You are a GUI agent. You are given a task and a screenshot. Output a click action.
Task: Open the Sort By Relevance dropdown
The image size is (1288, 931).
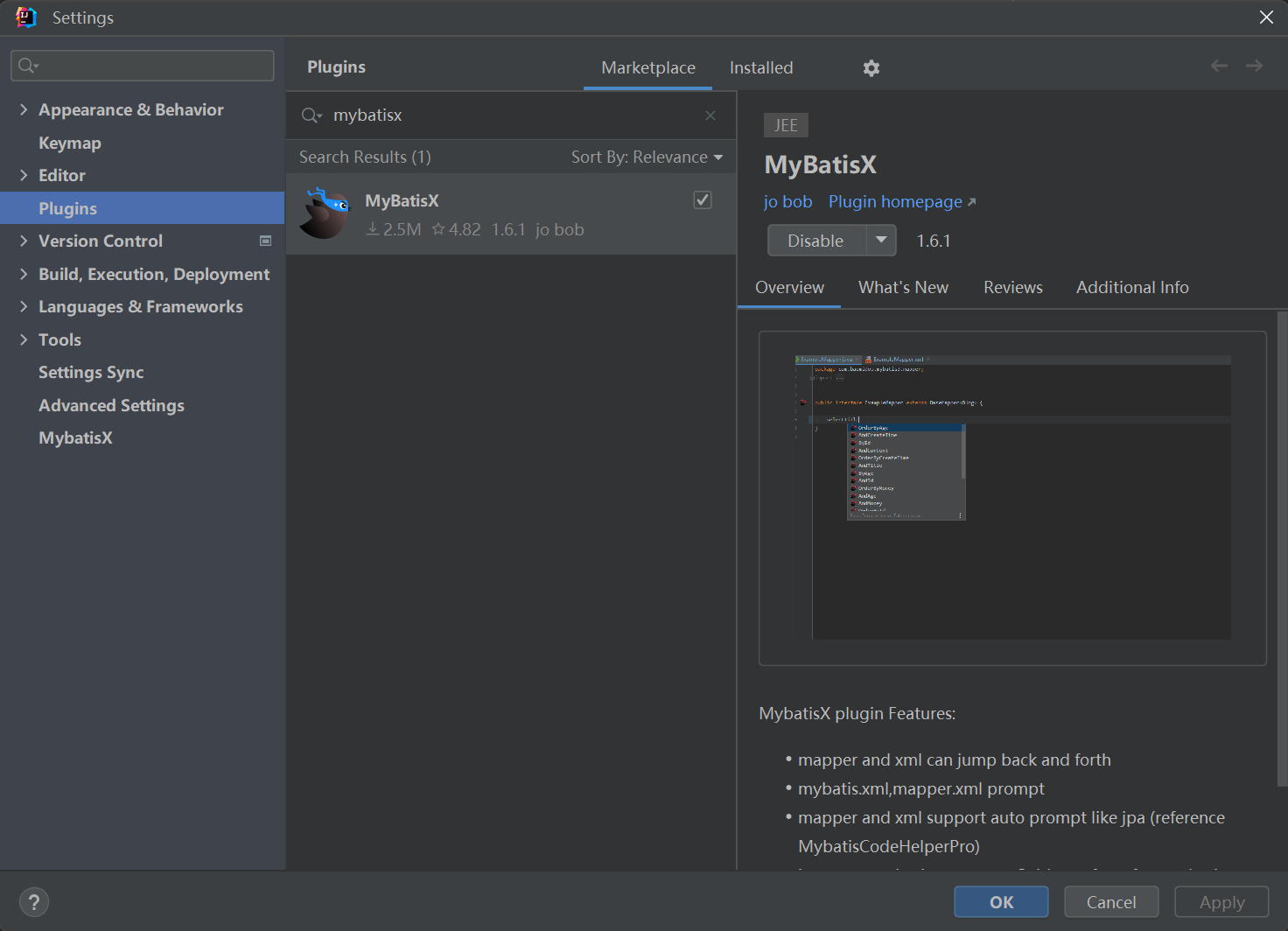pos(647,157)
